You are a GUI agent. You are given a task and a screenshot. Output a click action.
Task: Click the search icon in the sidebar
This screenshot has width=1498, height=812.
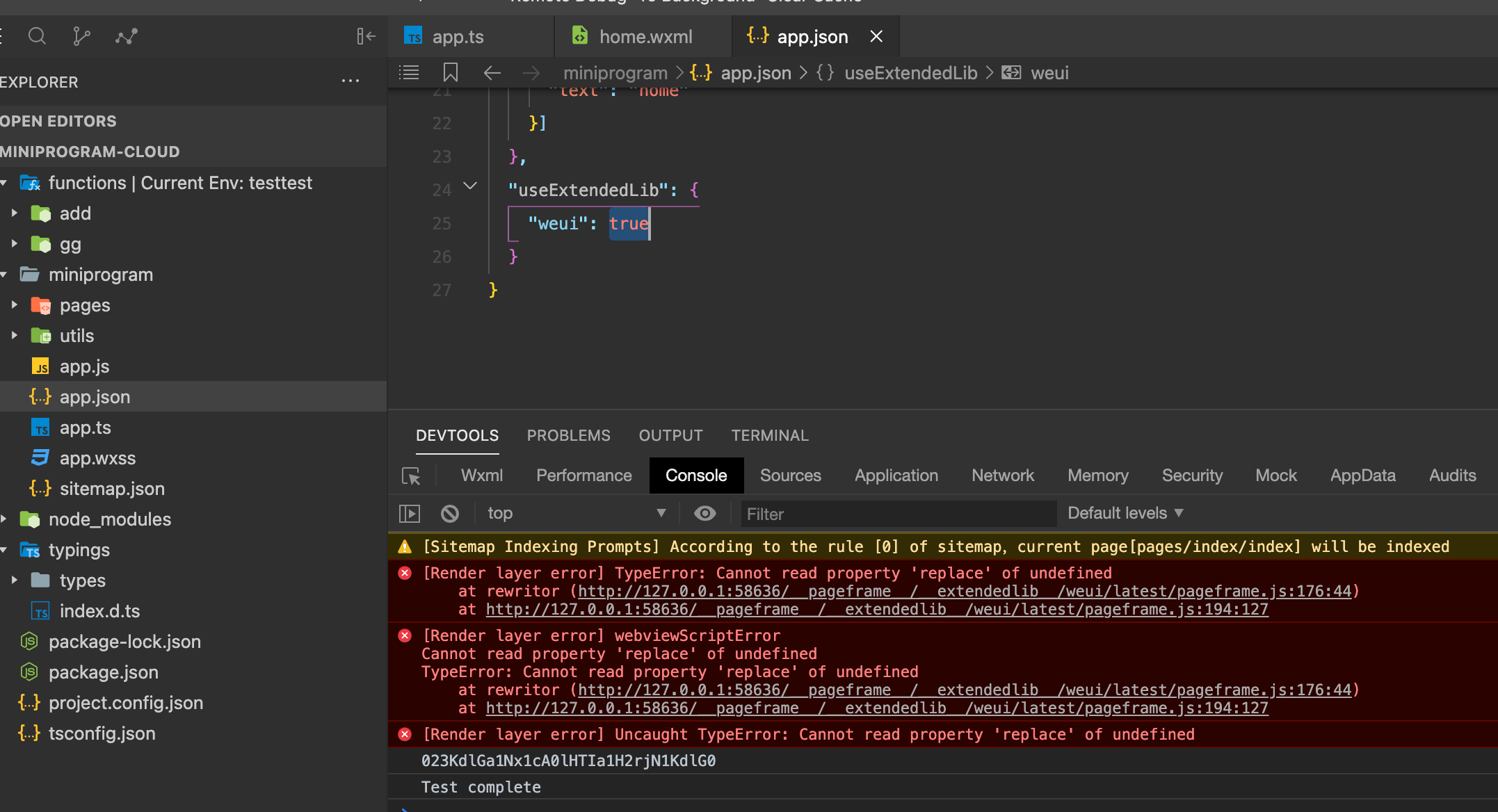(37, 36)
